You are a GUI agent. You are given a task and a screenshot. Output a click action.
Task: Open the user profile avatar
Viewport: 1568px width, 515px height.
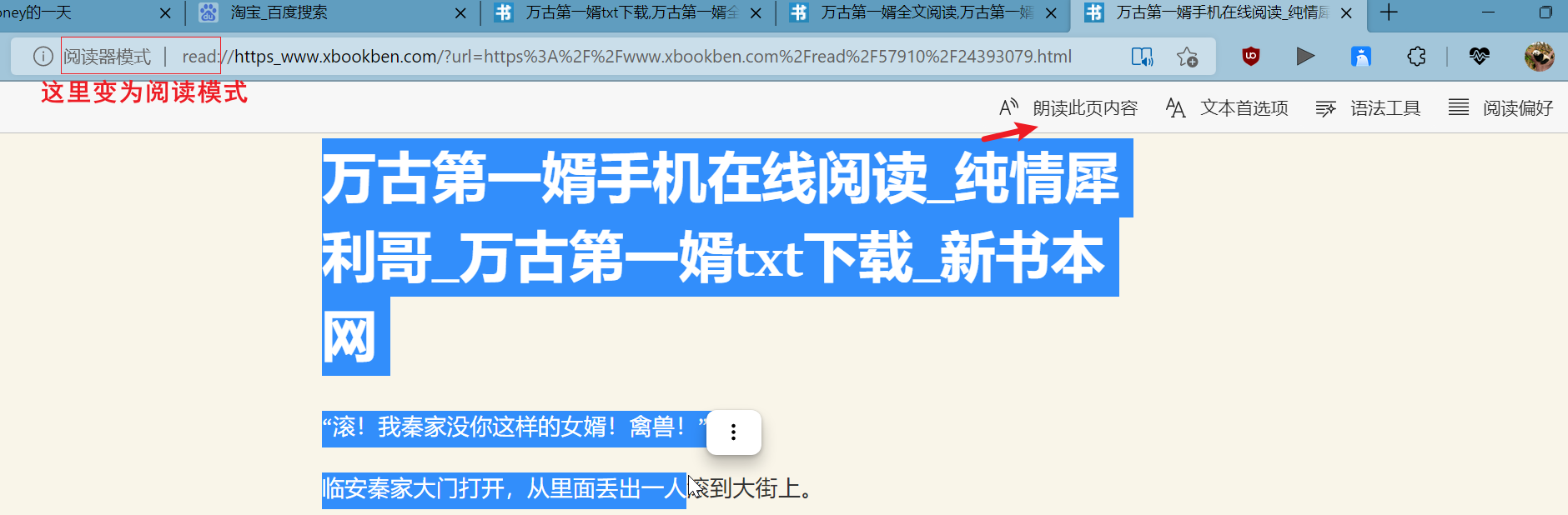[x=1539, y=57]
